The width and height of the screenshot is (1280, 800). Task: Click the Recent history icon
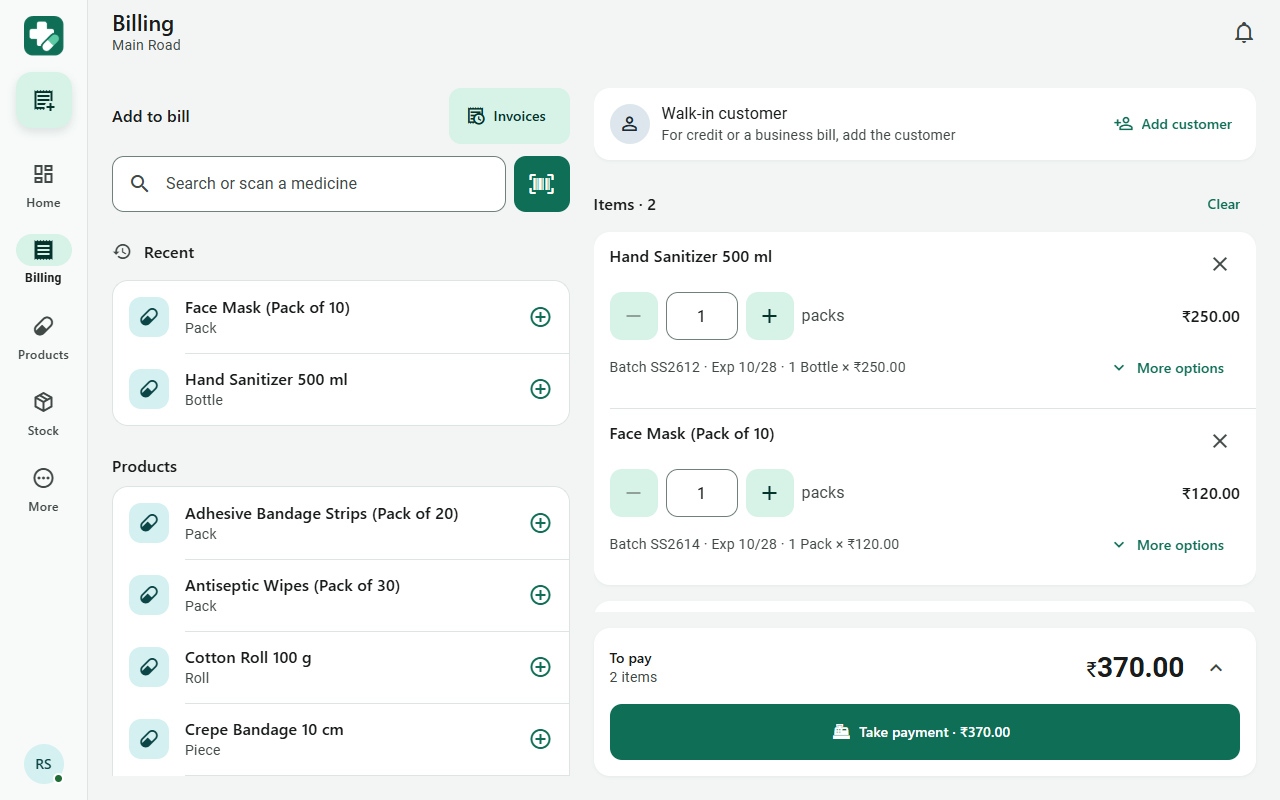122,252
